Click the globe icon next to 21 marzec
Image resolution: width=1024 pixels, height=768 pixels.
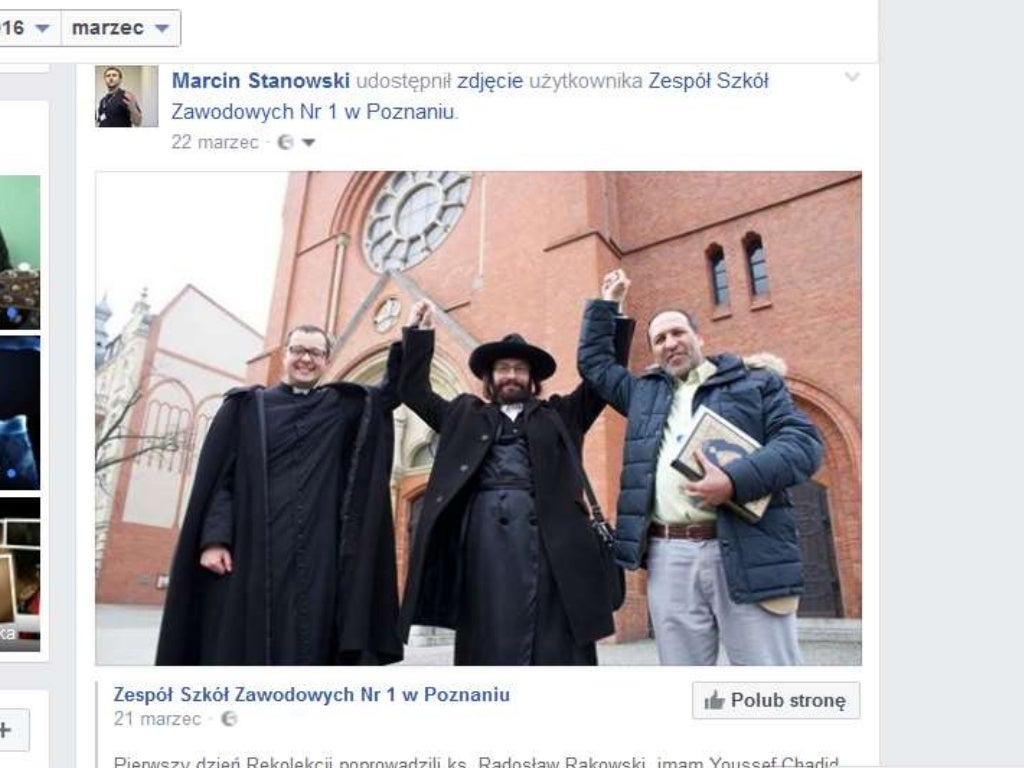[x=229, y=719]
